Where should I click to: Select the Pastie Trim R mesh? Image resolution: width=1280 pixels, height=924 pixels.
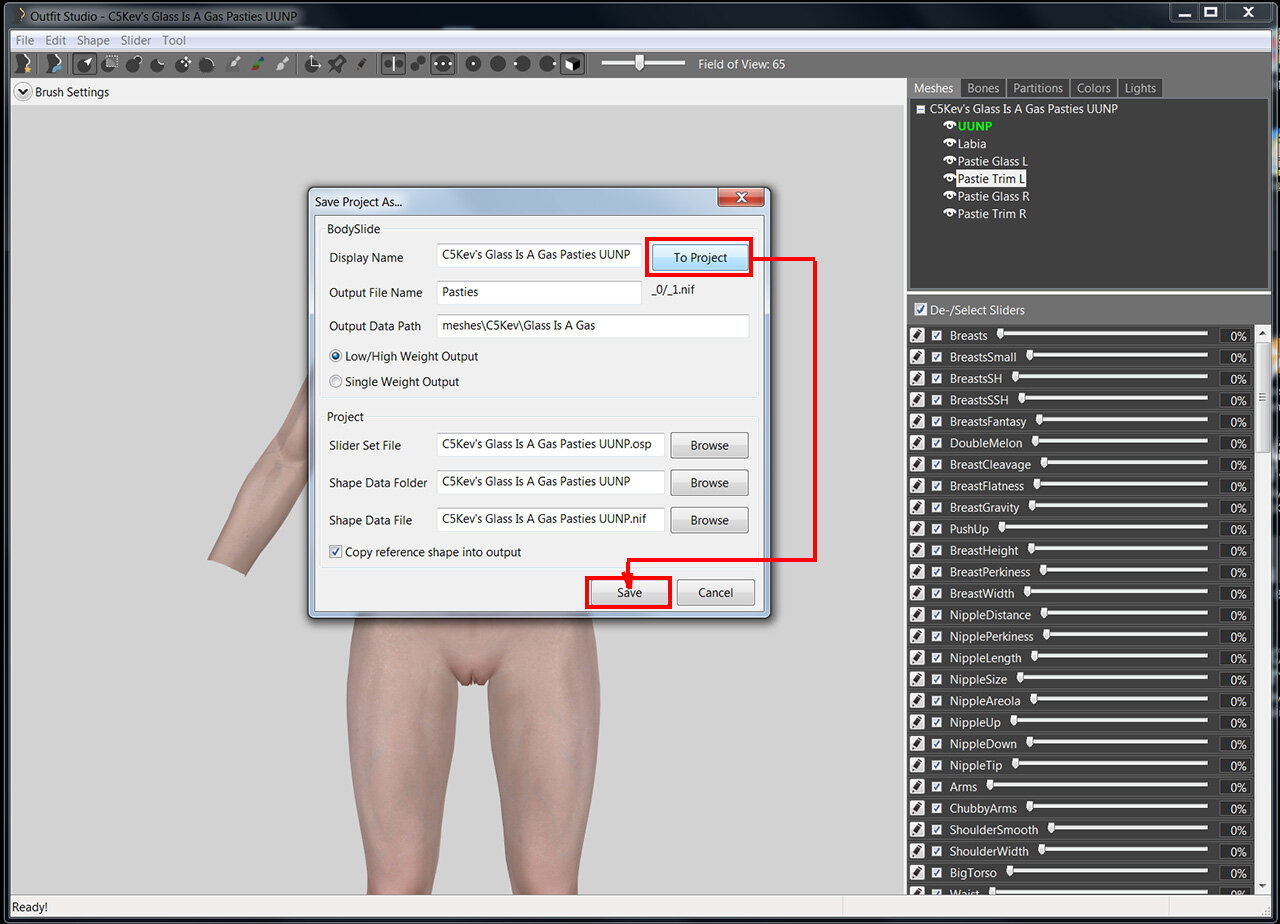[x=992, y=214]
